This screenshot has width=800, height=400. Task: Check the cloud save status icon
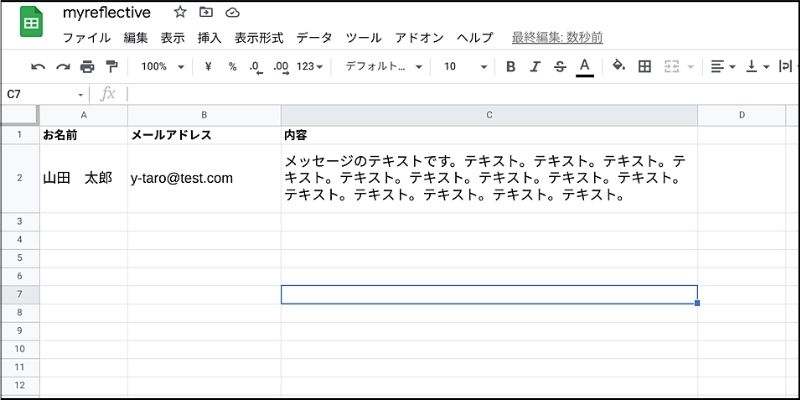pyautogui.click(x=232, y=12)
